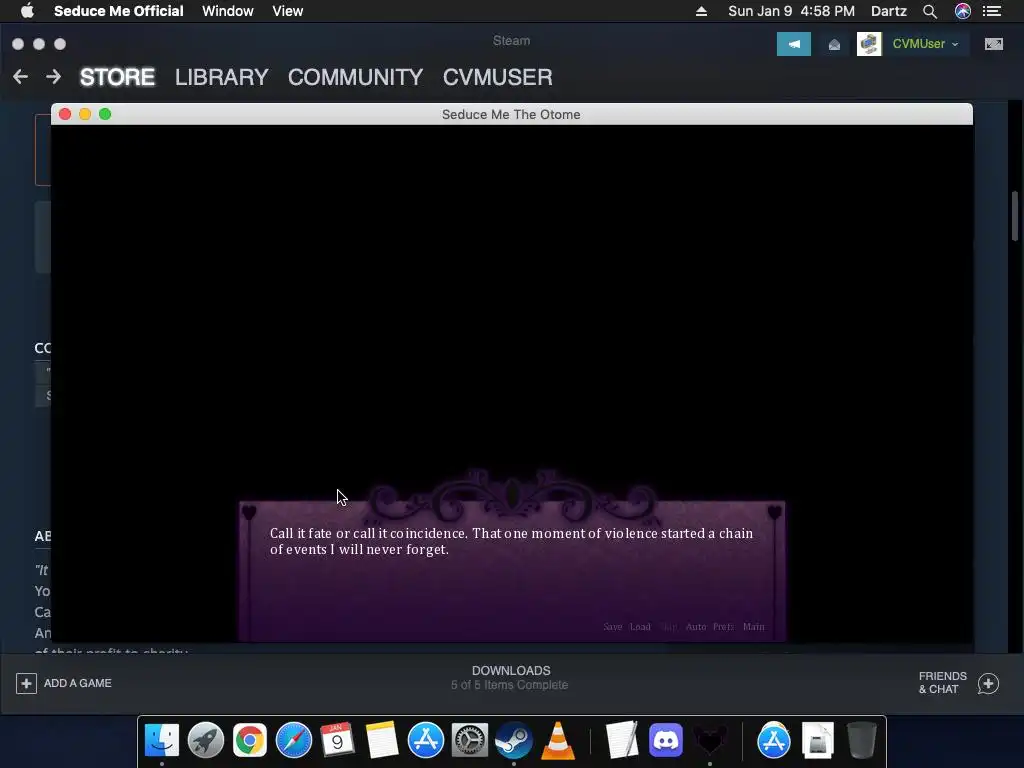Click the game dialogue text to advance
The image size is (1024, 768).
tap(511, 541)
